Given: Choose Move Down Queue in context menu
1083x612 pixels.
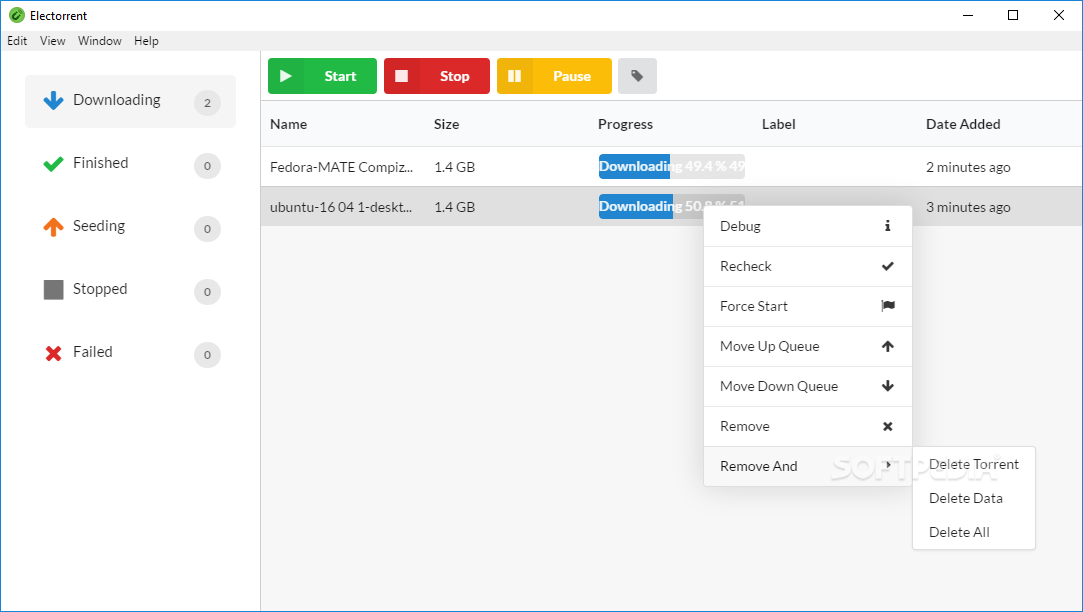Looking at the screenshot, I should click(807, 387).
